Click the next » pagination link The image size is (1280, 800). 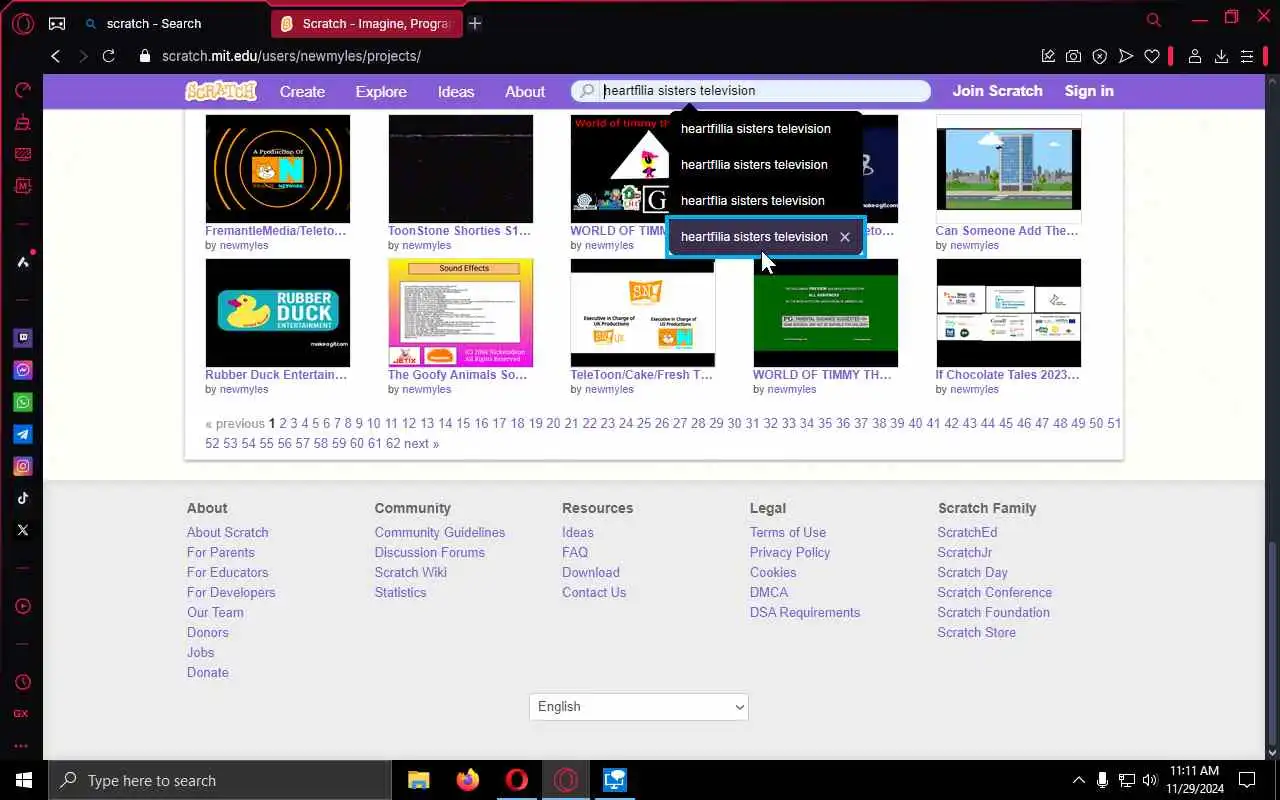tap(421, 444)
